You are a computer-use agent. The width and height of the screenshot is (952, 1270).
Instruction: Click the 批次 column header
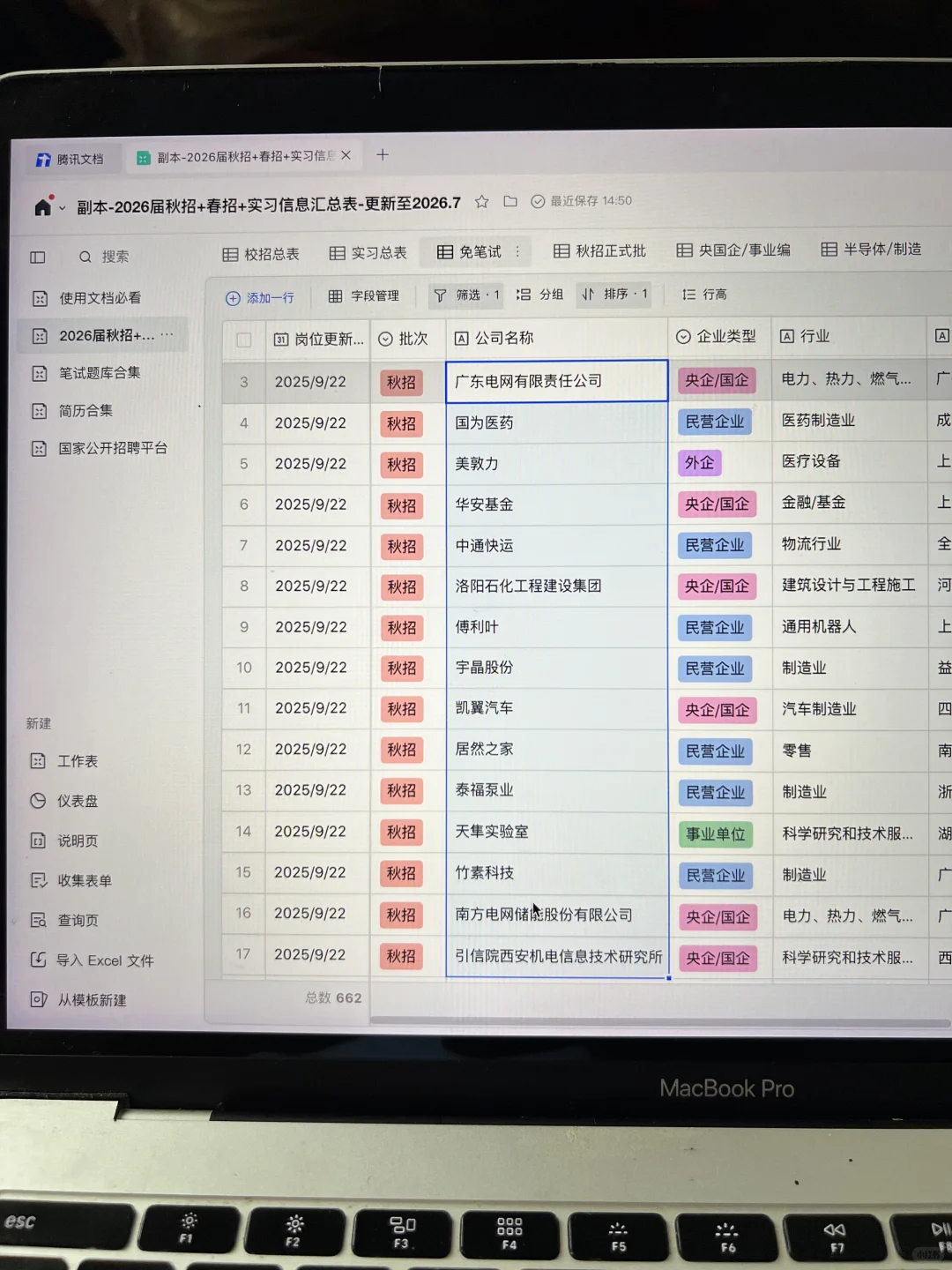coord(408,339)
